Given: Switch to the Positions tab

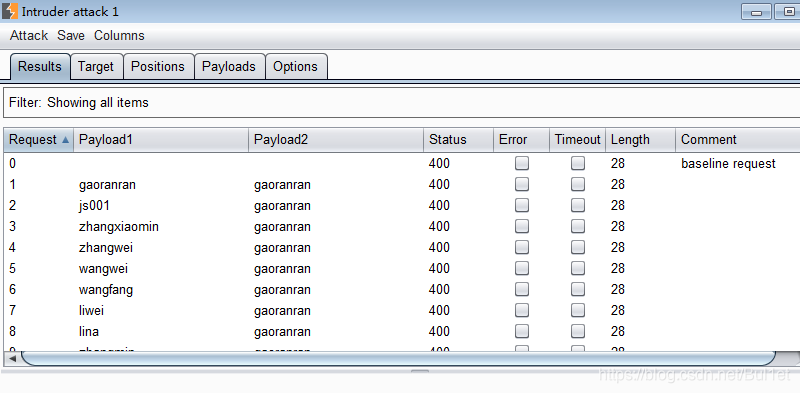Looking at the screenshot, I should tap(158, 67).
